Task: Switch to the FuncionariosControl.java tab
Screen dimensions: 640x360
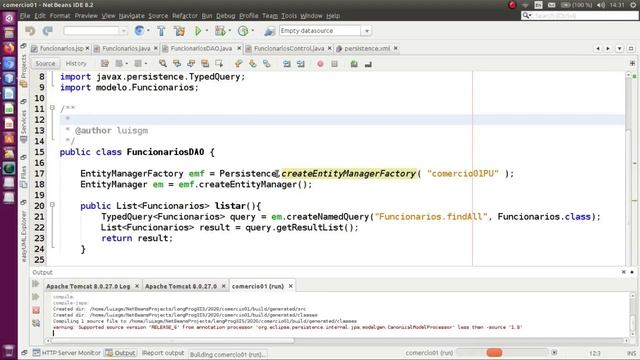Action: pyautogui.click(x=289, y=48)
